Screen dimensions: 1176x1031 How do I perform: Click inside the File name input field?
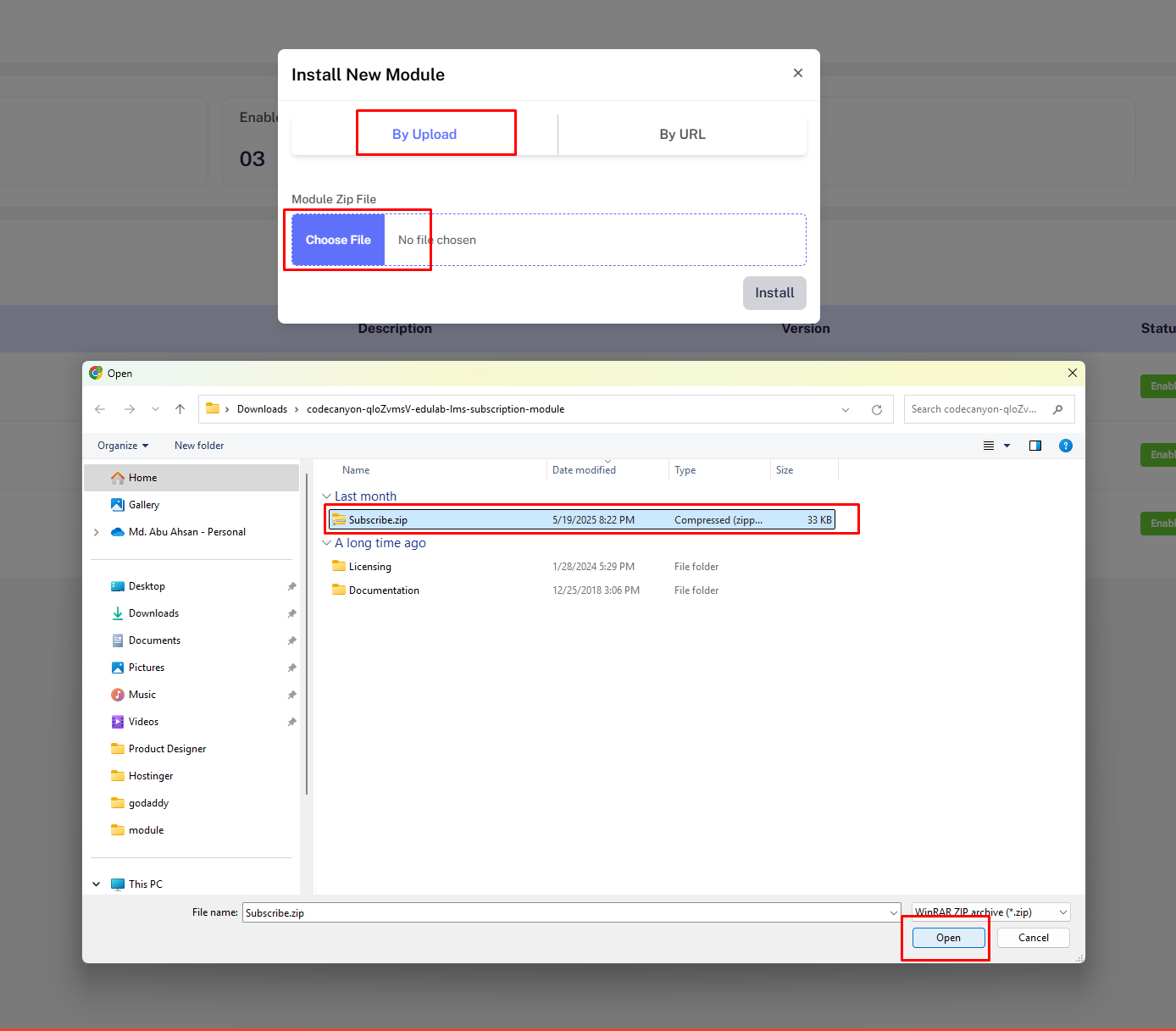click(568, 912)
